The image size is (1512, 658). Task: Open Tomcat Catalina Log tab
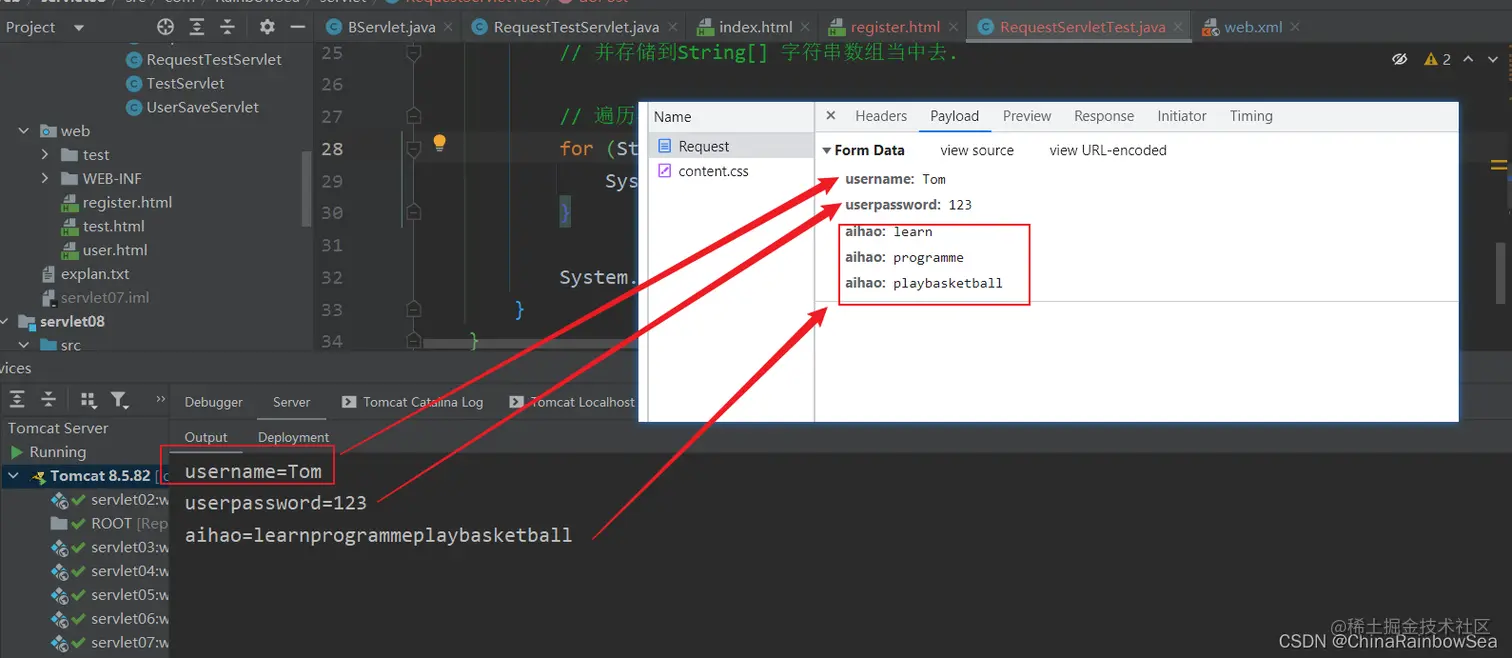click(413, 402)
